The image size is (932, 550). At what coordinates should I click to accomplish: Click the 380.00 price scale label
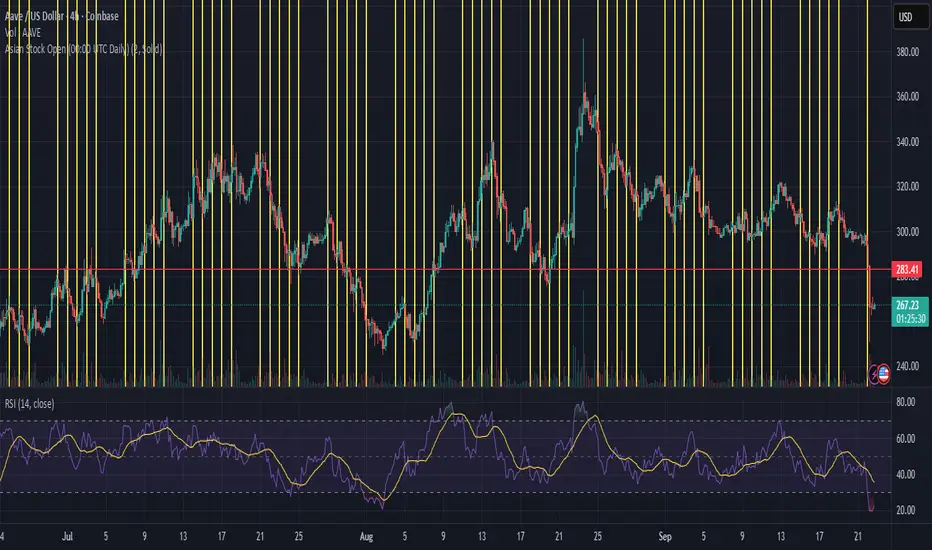908,52
